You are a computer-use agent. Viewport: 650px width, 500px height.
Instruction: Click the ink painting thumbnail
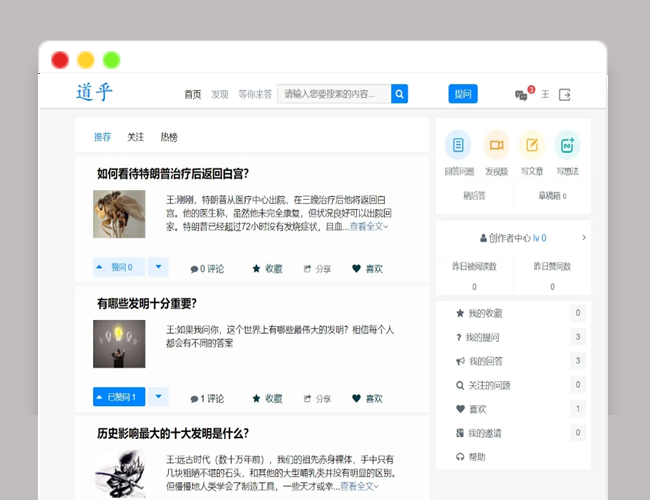pos(119,474)
